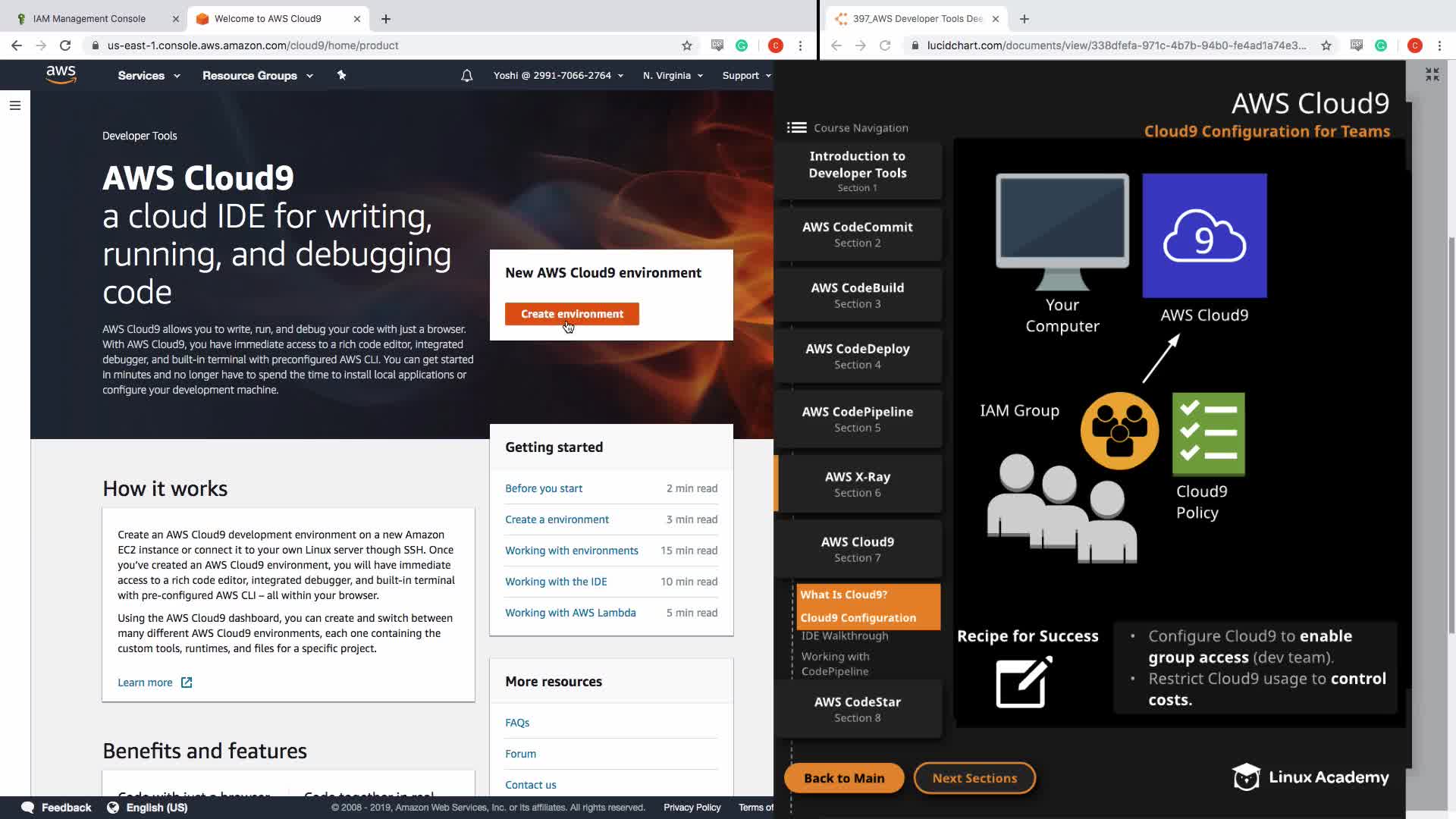Click the Next Sections button
This screenshot has width=1456, height=819.
coord(974,778)
